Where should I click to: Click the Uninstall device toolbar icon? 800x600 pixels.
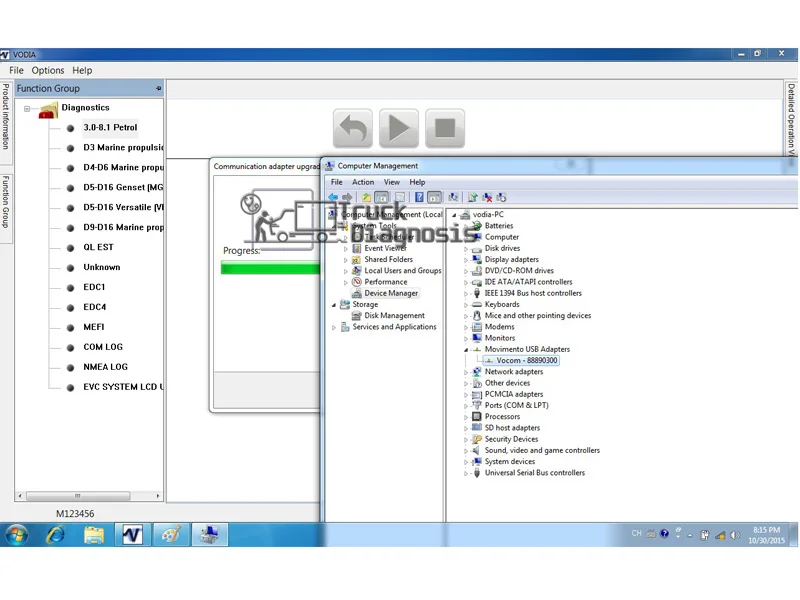click(487, 197)
